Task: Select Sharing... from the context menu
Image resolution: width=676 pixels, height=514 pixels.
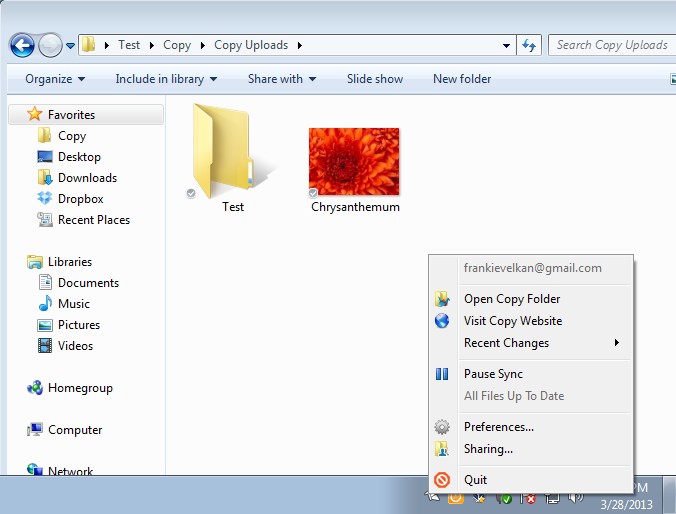Action: pyautogui.click(x=488, y=449)
